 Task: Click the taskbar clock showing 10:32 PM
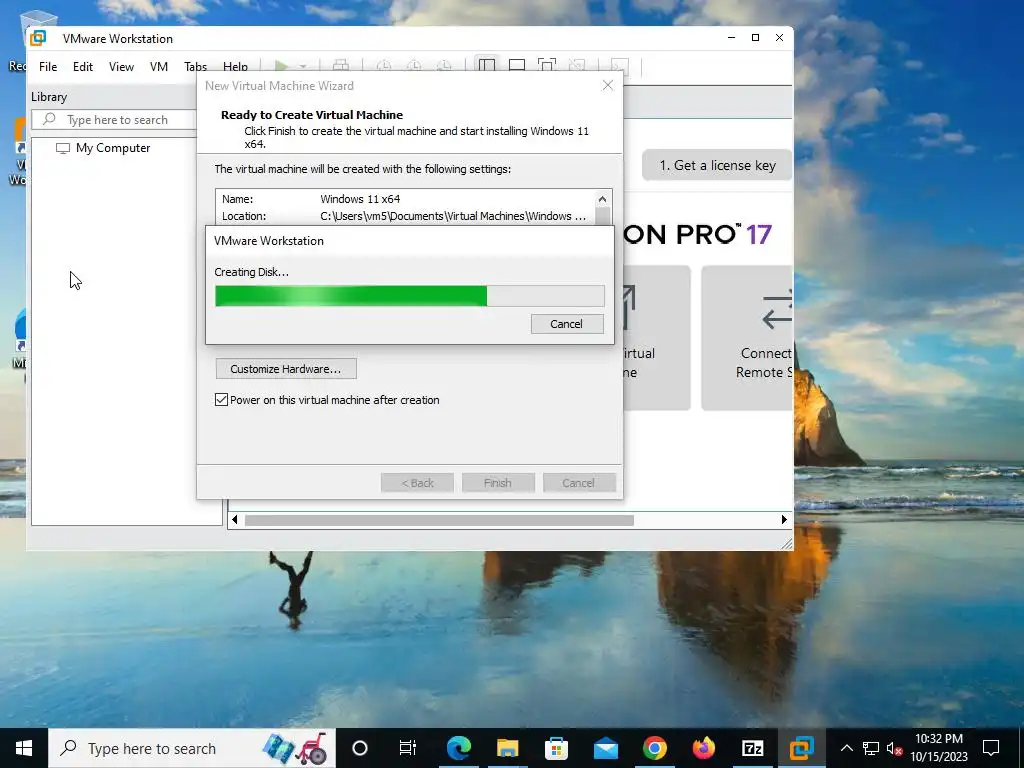pos(939,748)
